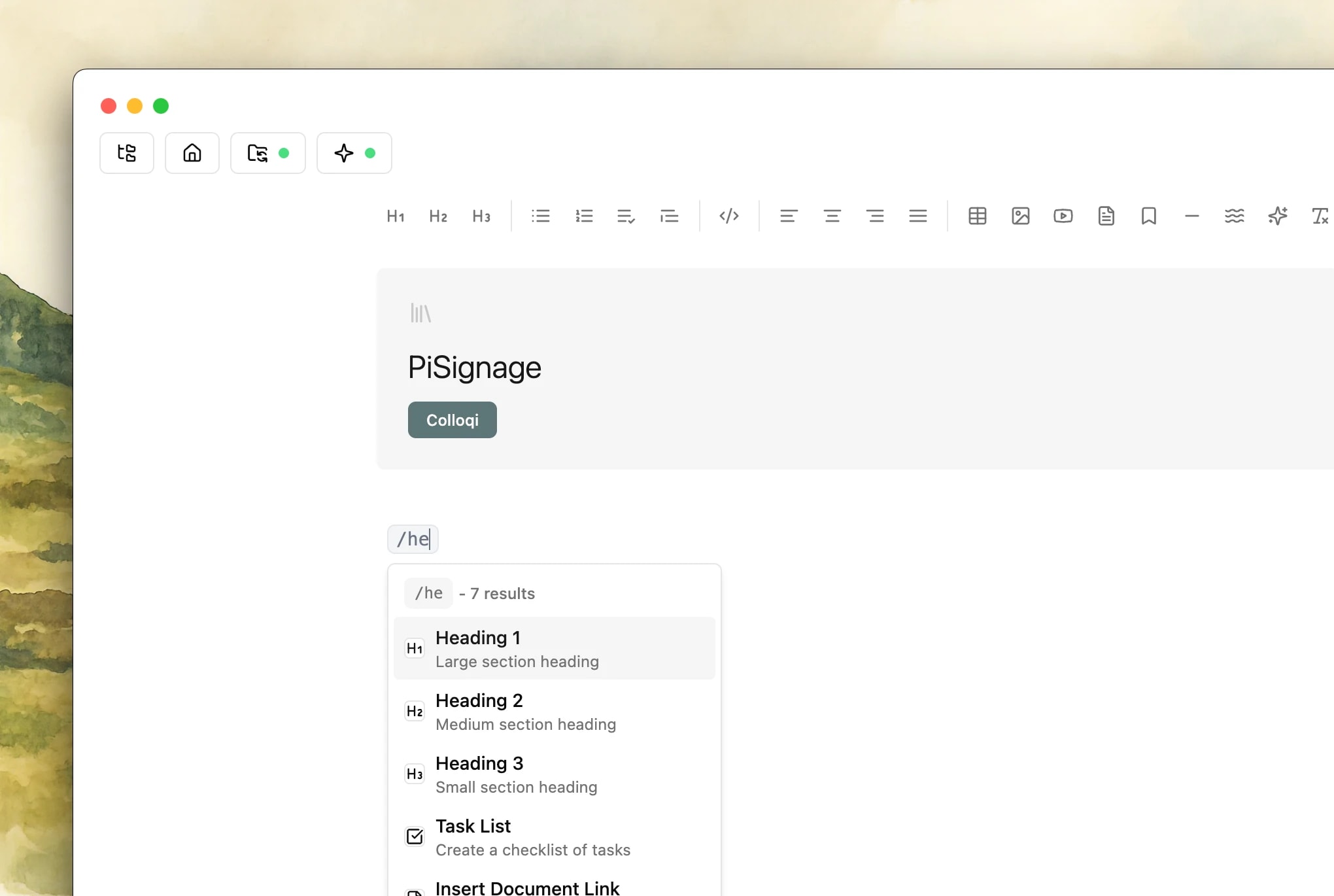Click the bookmark toolbar icon
The image size is (1334, 896).
(x=1149, y=216)
